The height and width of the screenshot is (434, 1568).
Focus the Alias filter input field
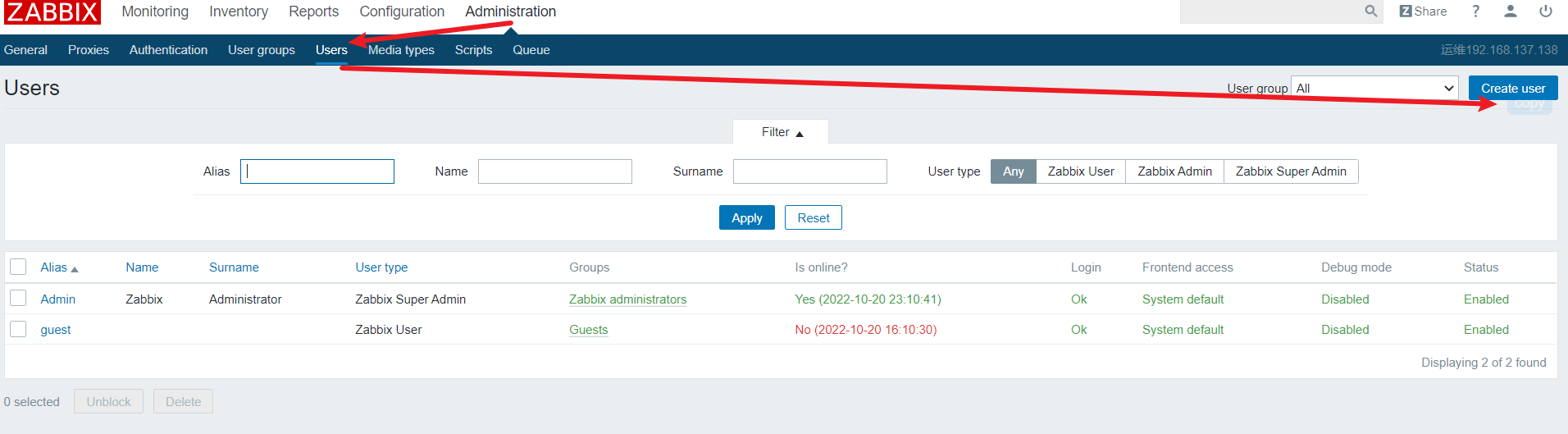[317, 171]
